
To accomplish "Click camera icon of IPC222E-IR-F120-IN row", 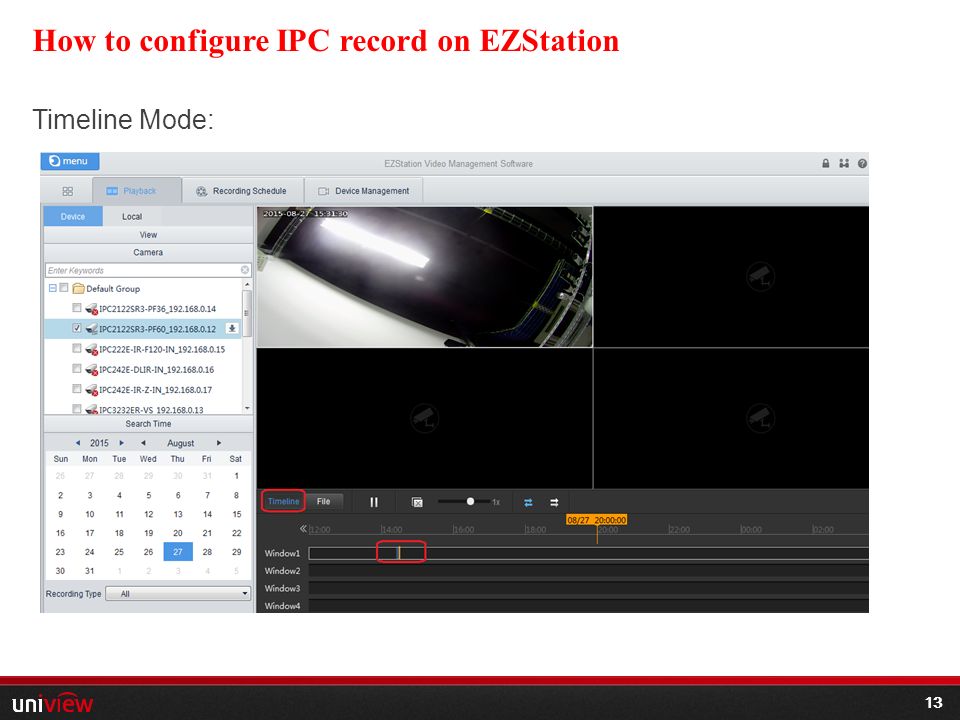I will tap(91, 349).
